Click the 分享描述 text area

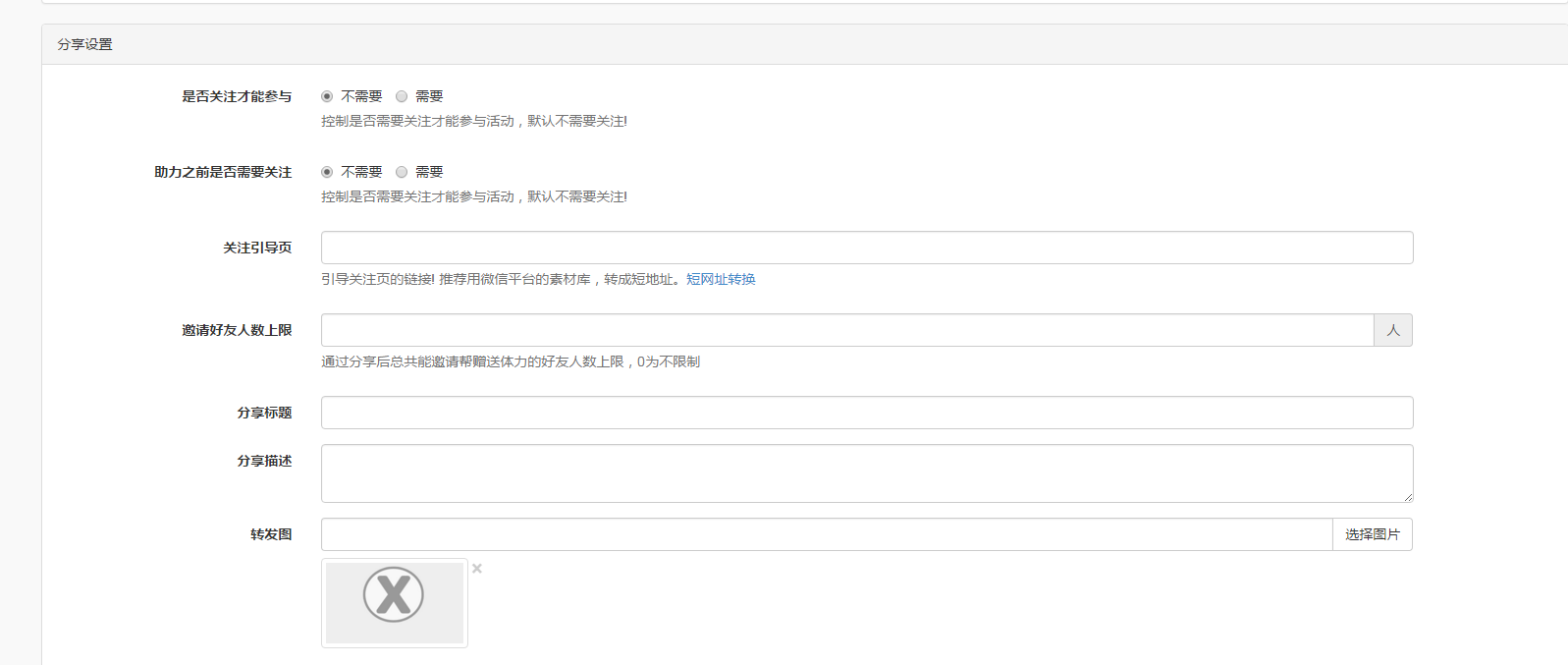click(867, 473)
